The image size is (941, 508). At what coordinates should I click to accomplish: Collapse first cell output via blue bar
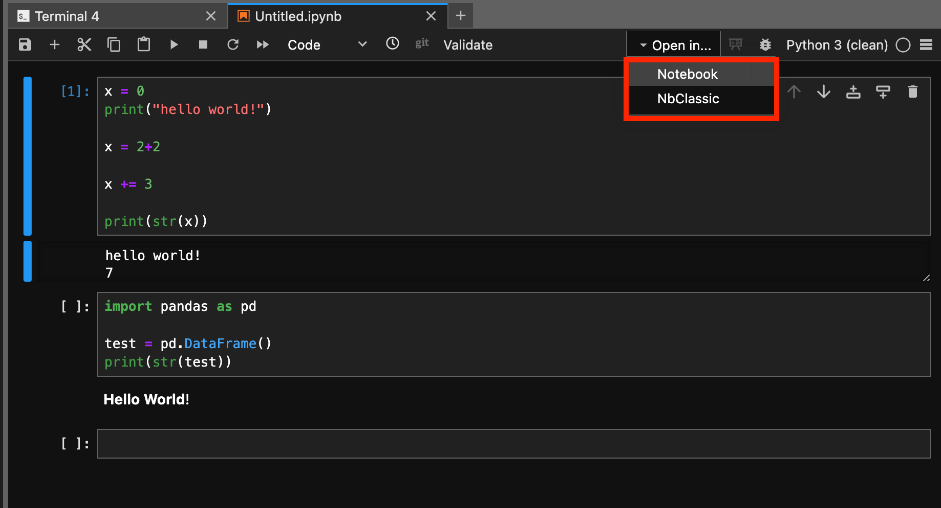click(x=28, y=261)
